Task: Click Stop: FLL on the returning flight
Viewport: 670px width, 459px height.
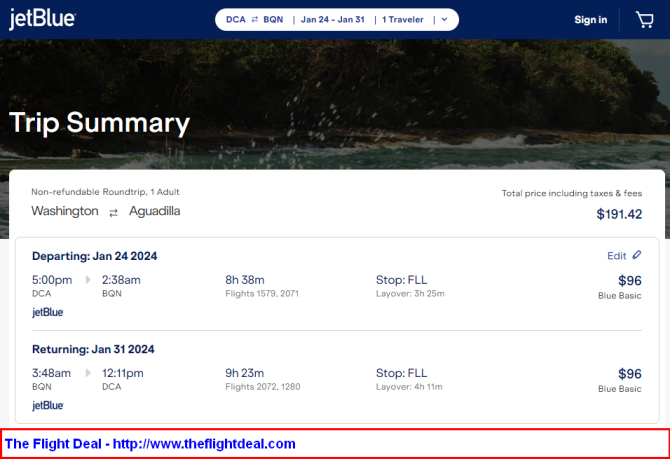Action: [x=401, y=373]
